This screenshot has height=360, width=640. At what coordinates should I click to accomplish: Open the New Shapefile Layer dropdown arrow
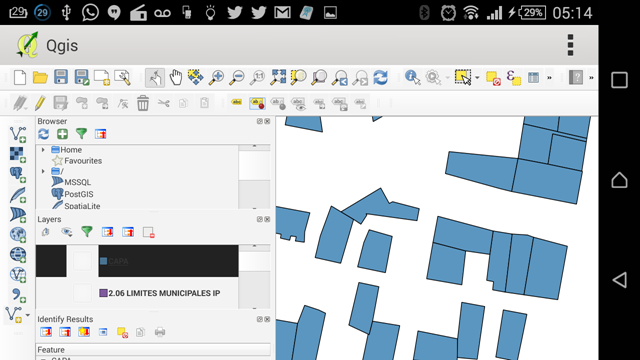pos(28,315)
